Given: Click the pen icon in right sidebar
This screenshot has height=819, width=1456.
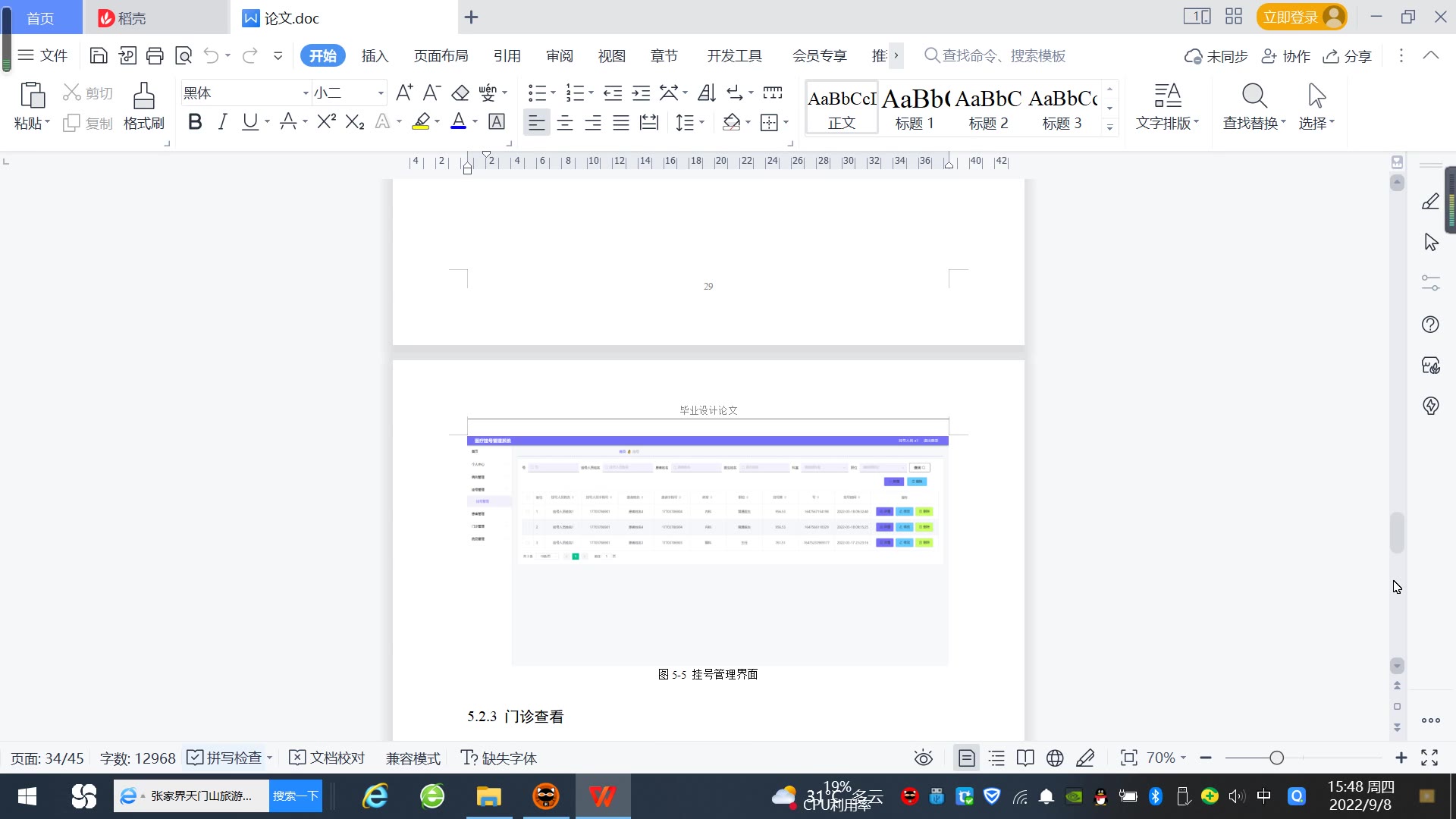Looking at the screenshot, I should pos(1430,202).
